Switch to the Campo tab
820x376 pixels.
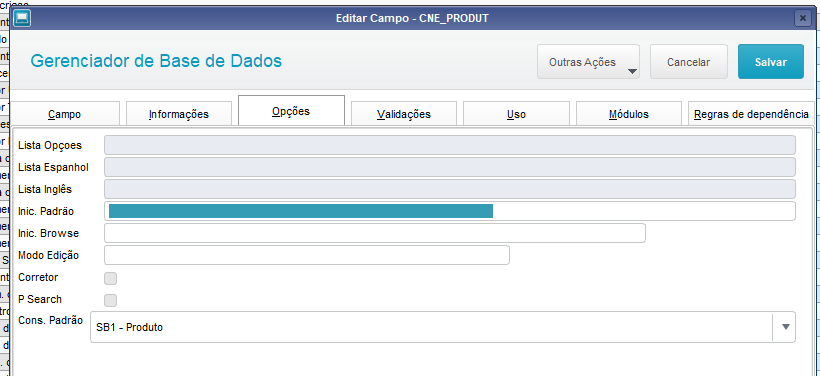pos(64,114)
